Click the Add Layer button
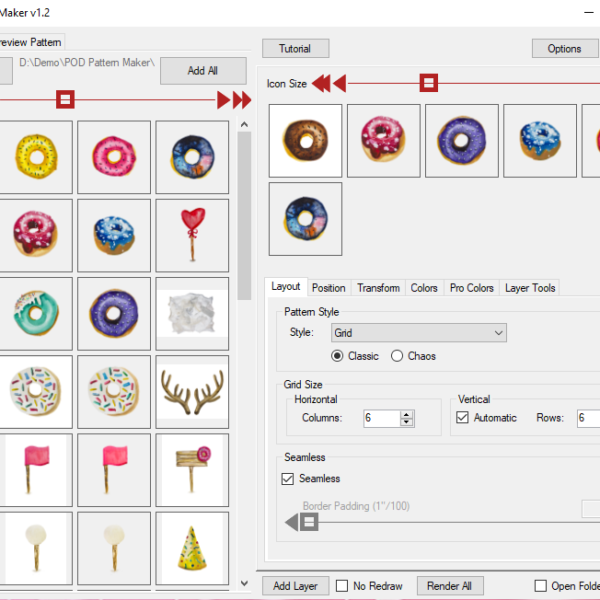This screenshot has height=600, width=600. point(295,586)
